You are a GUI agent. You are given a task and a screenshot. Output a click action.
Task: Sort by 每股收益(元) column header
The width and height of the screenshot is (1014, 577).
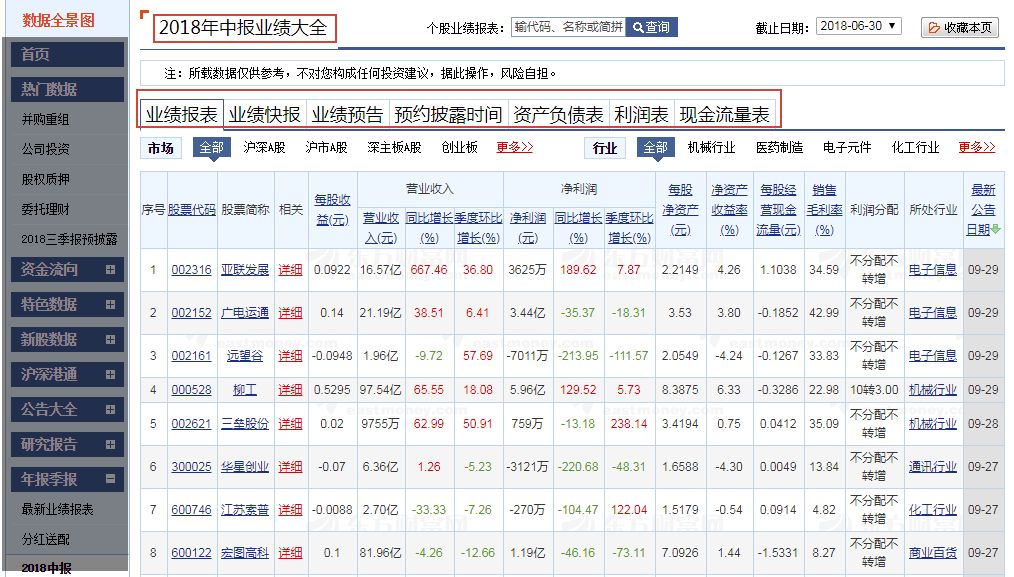click(332, 210)
